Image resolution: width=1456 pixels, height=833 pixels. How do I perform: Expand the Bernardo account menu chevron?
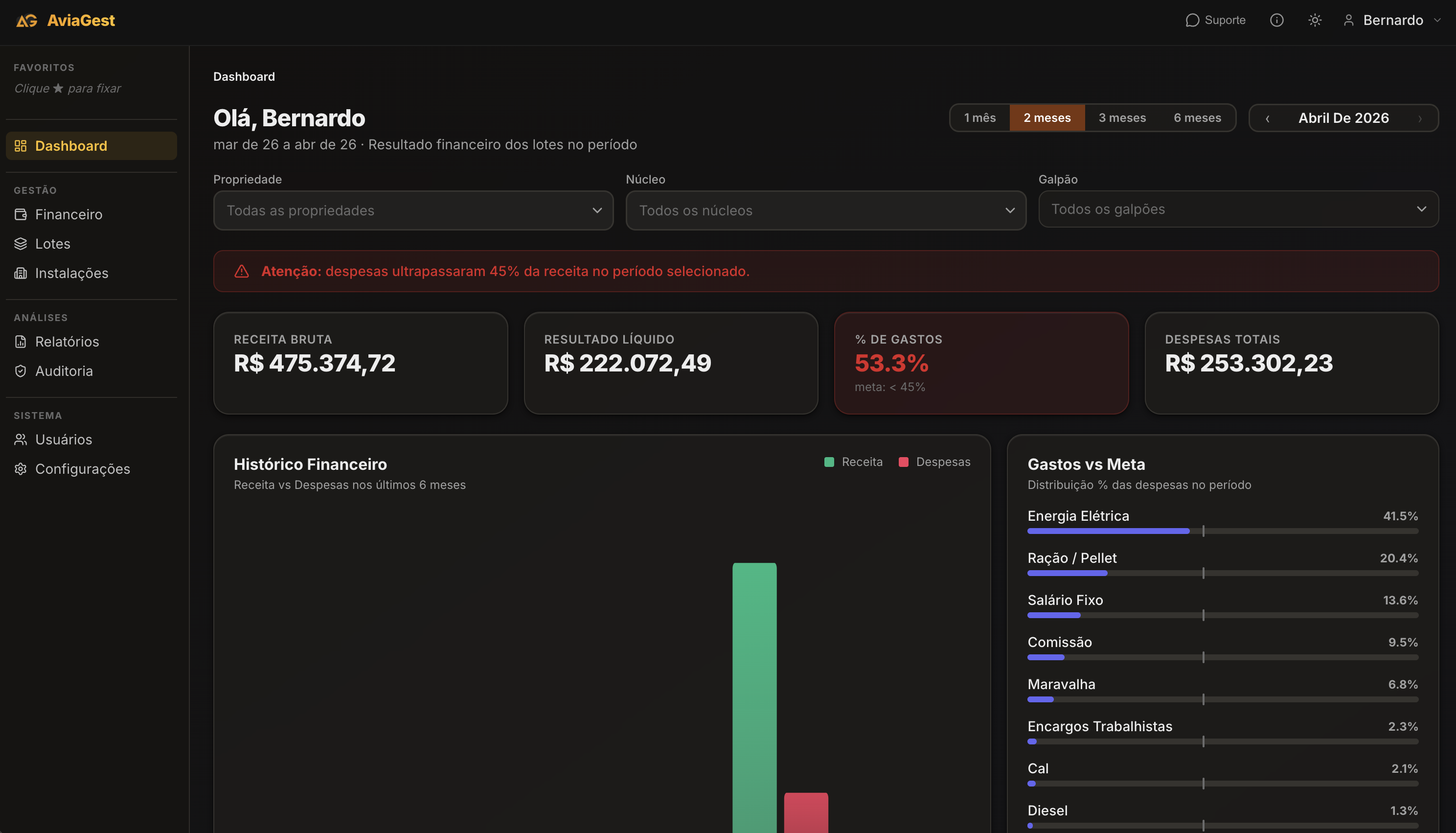(1437, 21)
